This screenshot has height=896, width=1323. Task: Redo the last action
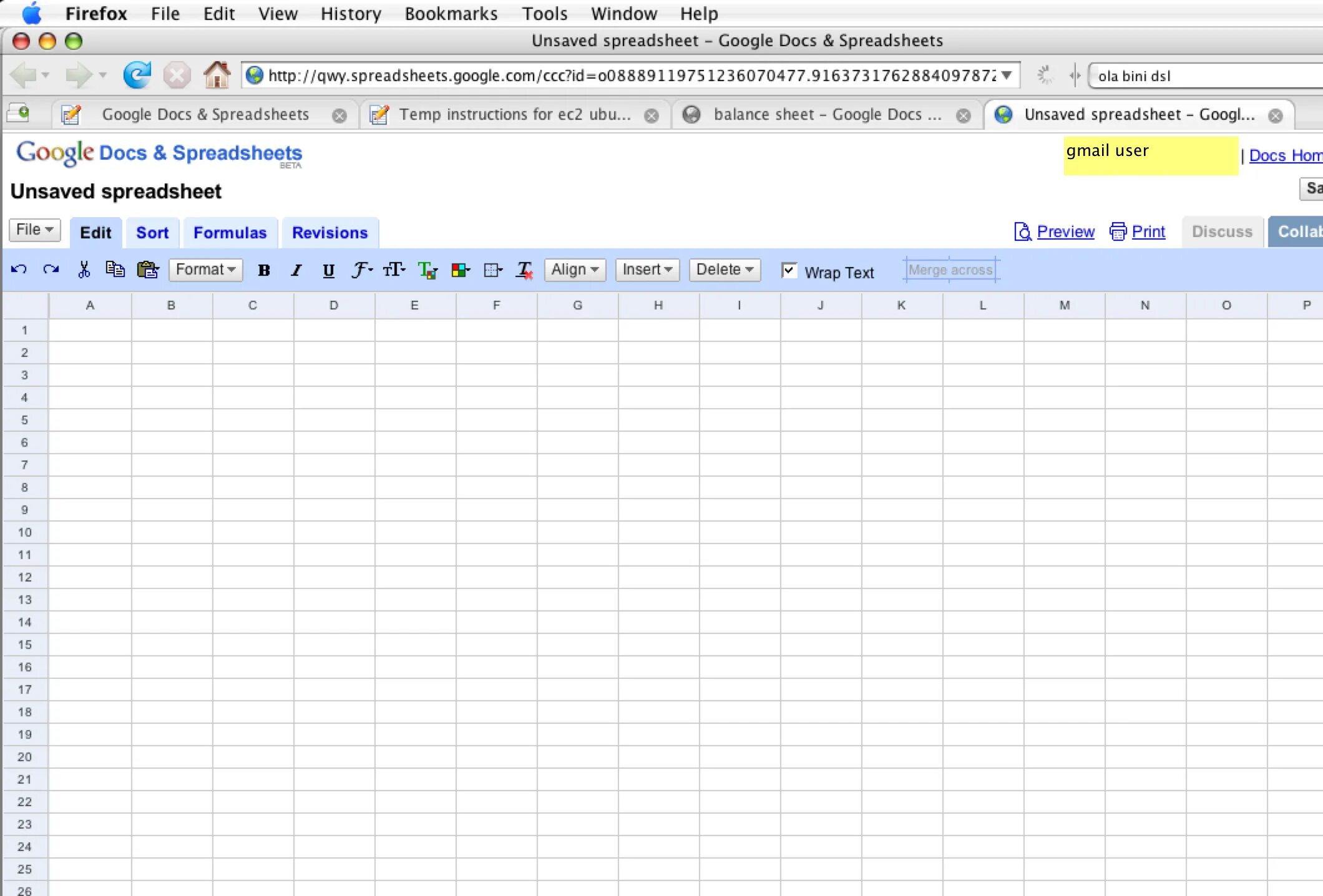[51, 270]
